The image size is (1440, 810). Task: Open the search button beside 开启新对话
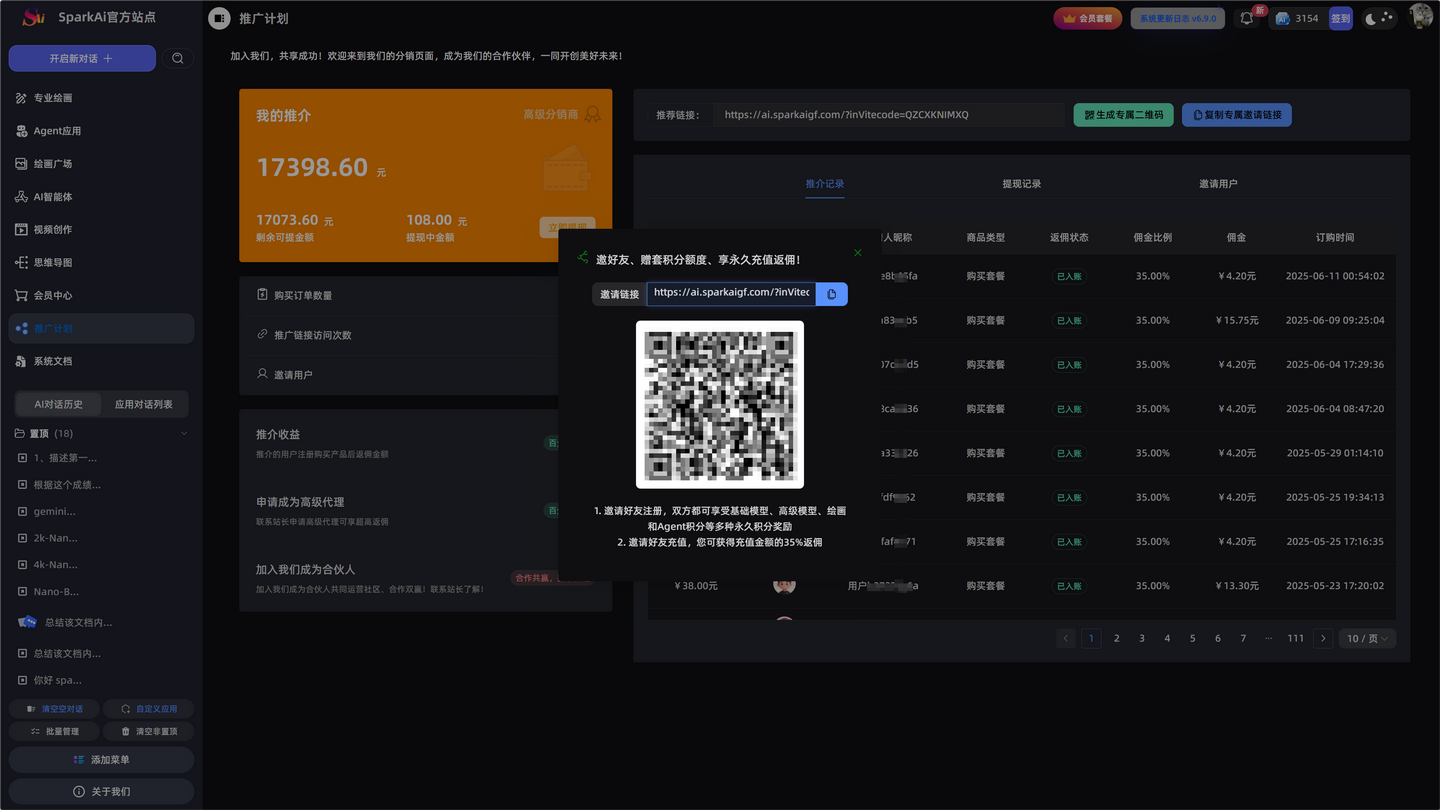pos(178,58)
